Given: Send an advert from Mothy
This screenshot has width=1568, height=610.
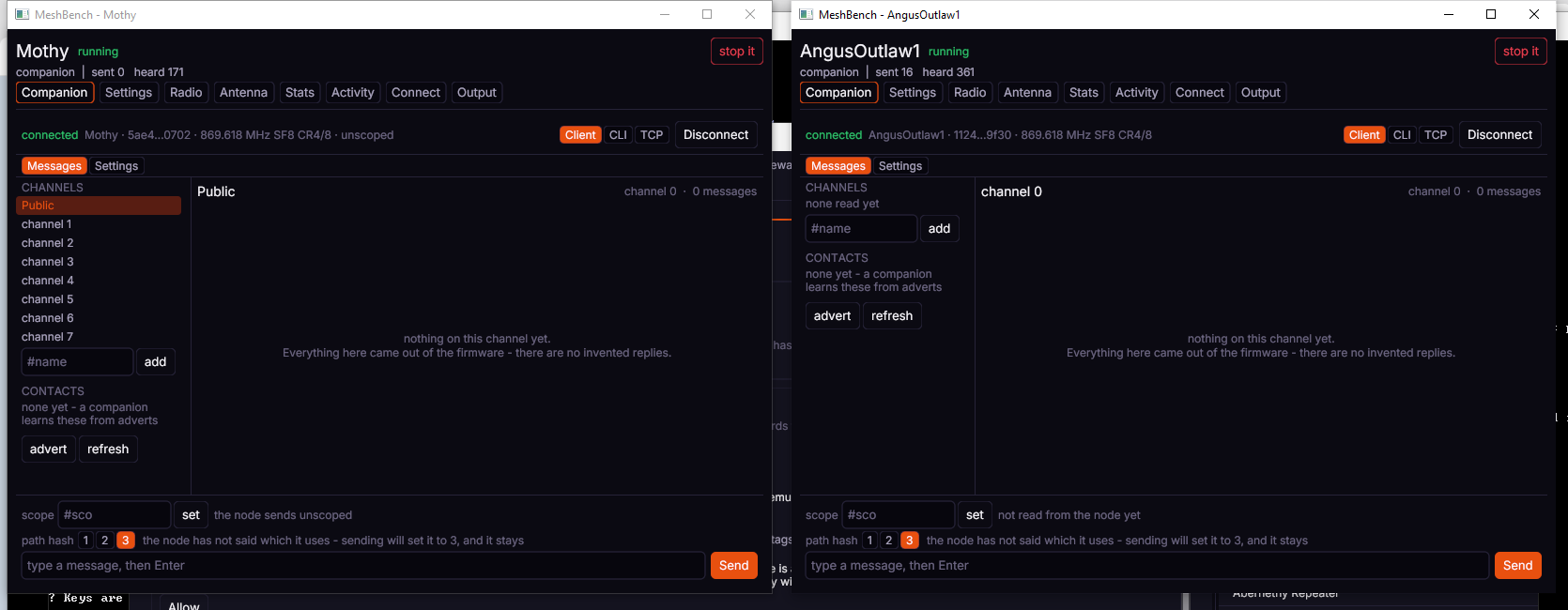Looking at the screenshot, I should (x=49, y=450).
